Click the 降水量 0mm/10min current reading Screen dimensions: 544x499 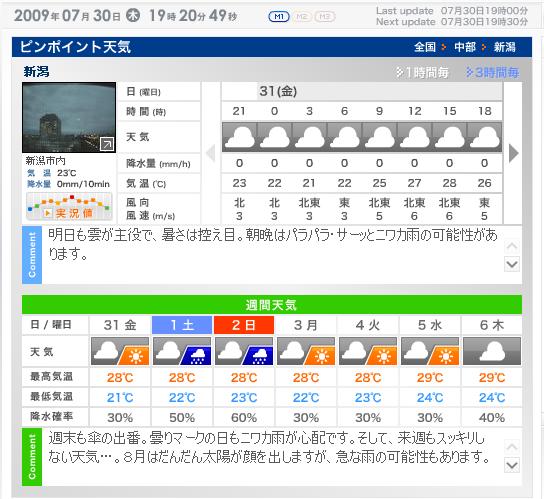point(68,184)
